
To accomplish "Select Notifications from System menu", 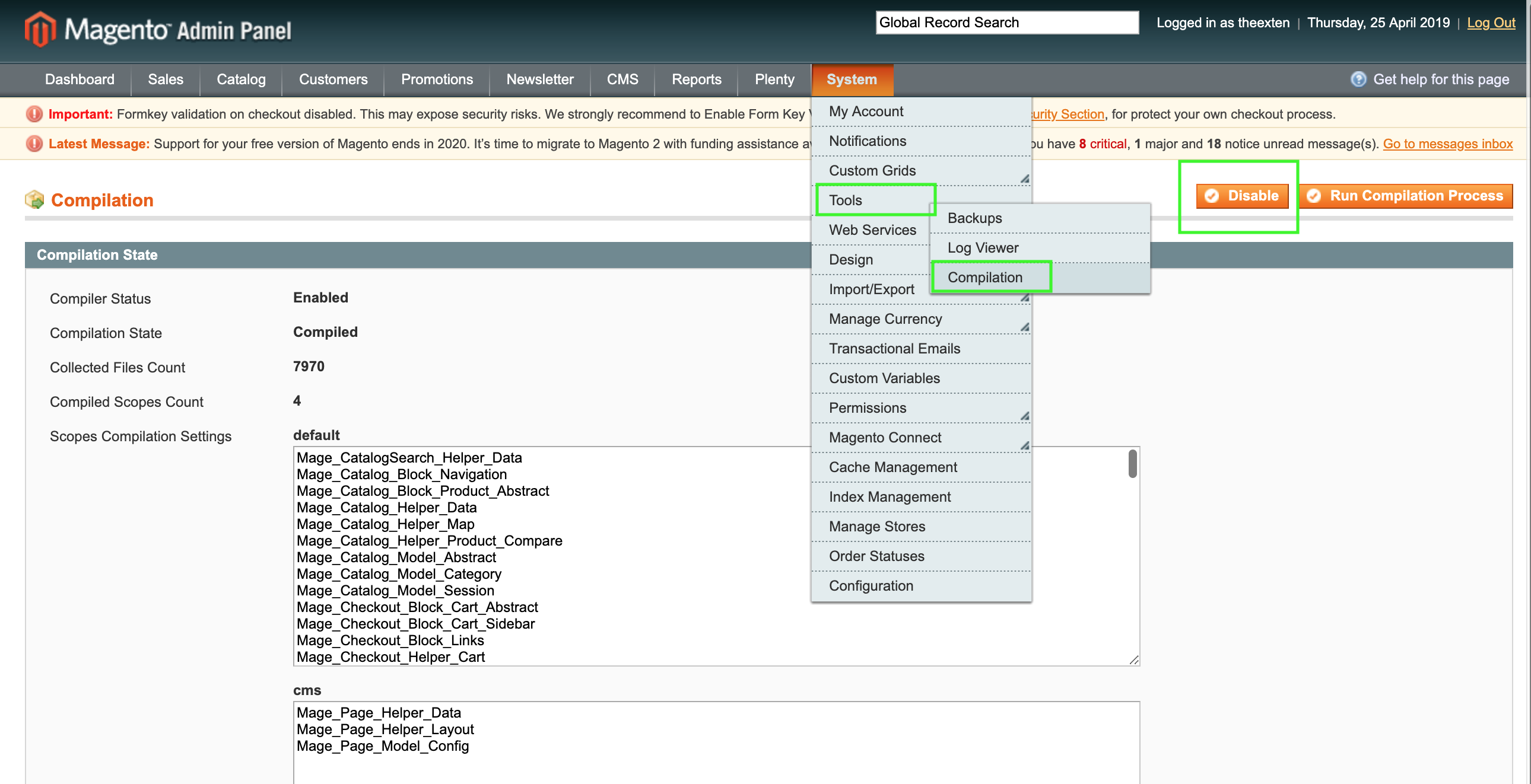I will 920,141.
